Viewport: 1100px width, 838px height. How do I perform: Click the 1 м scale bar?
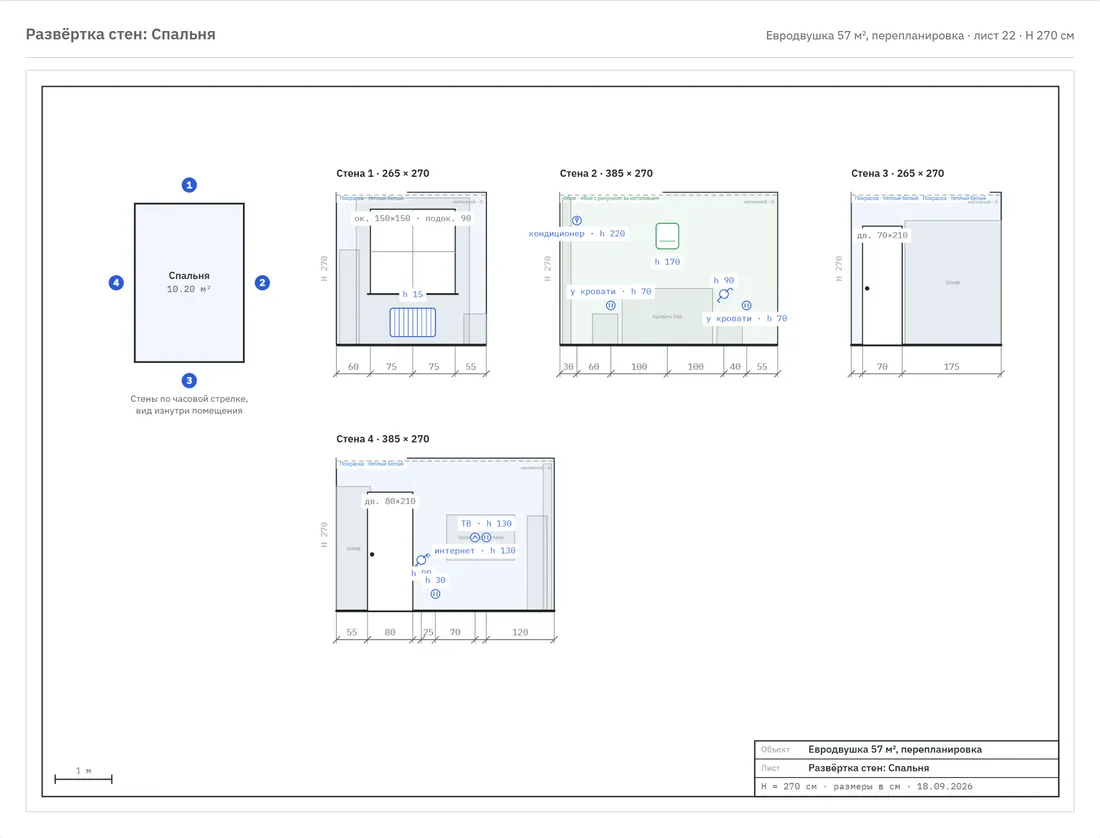coord(83,778)
